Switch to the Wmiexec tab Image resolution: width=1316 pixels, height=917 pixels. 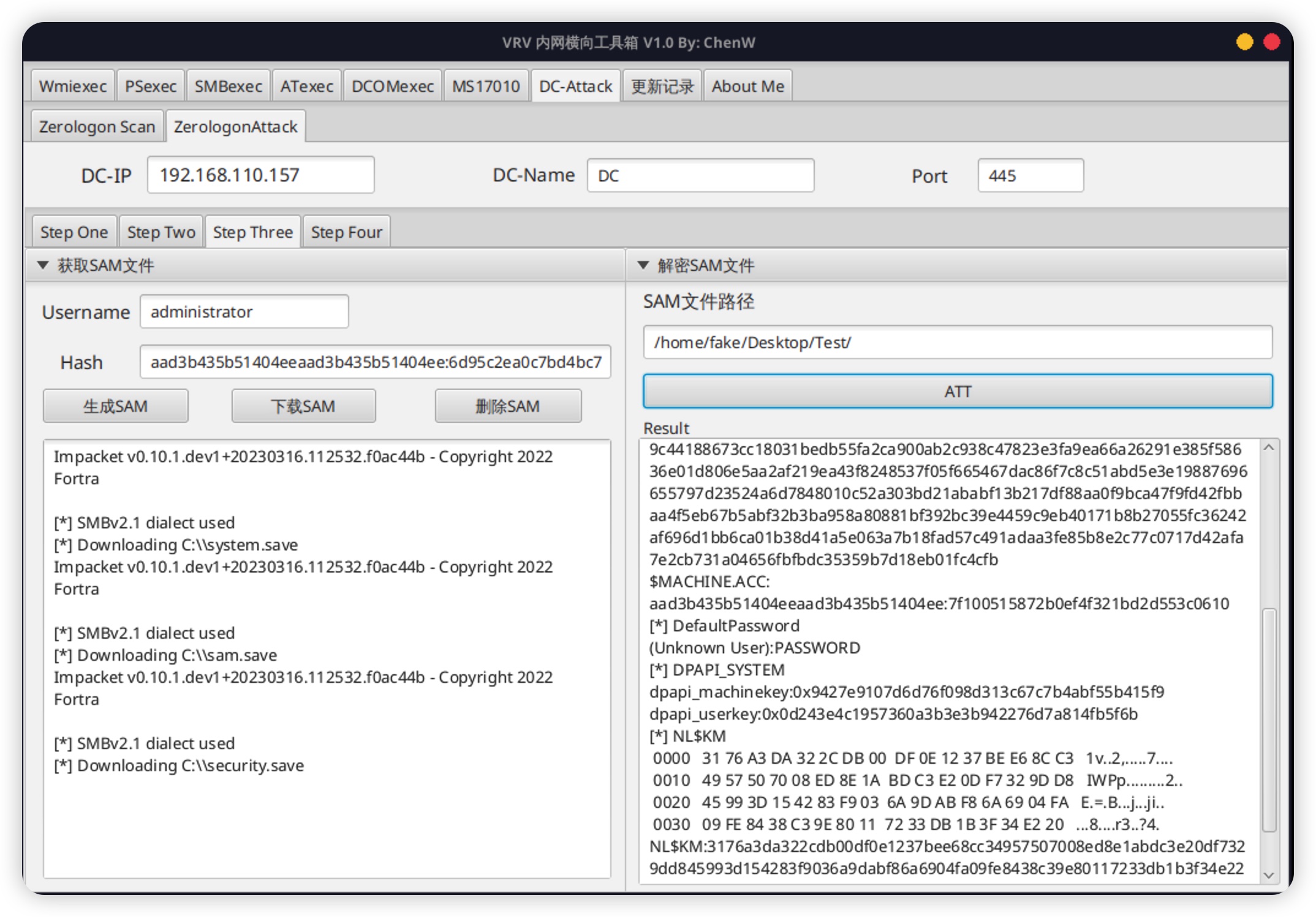(72, 86)
